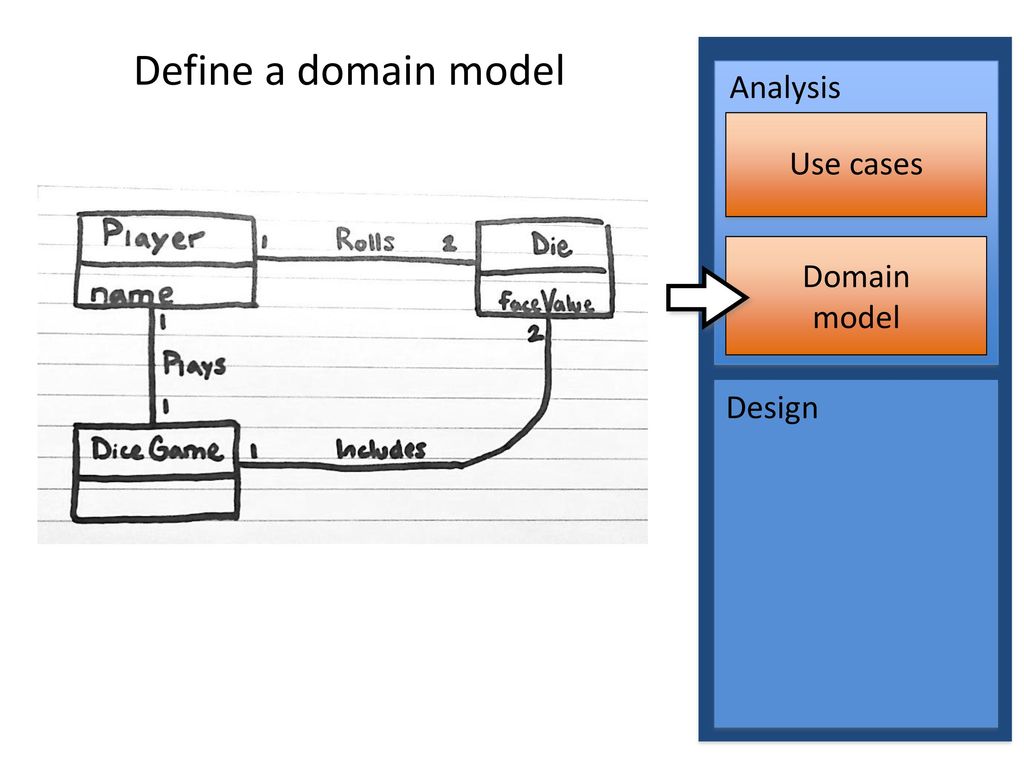Click the multiplicity "2" beside Rolls near Die
1024x768 pixels.
[x=449, y=244]
